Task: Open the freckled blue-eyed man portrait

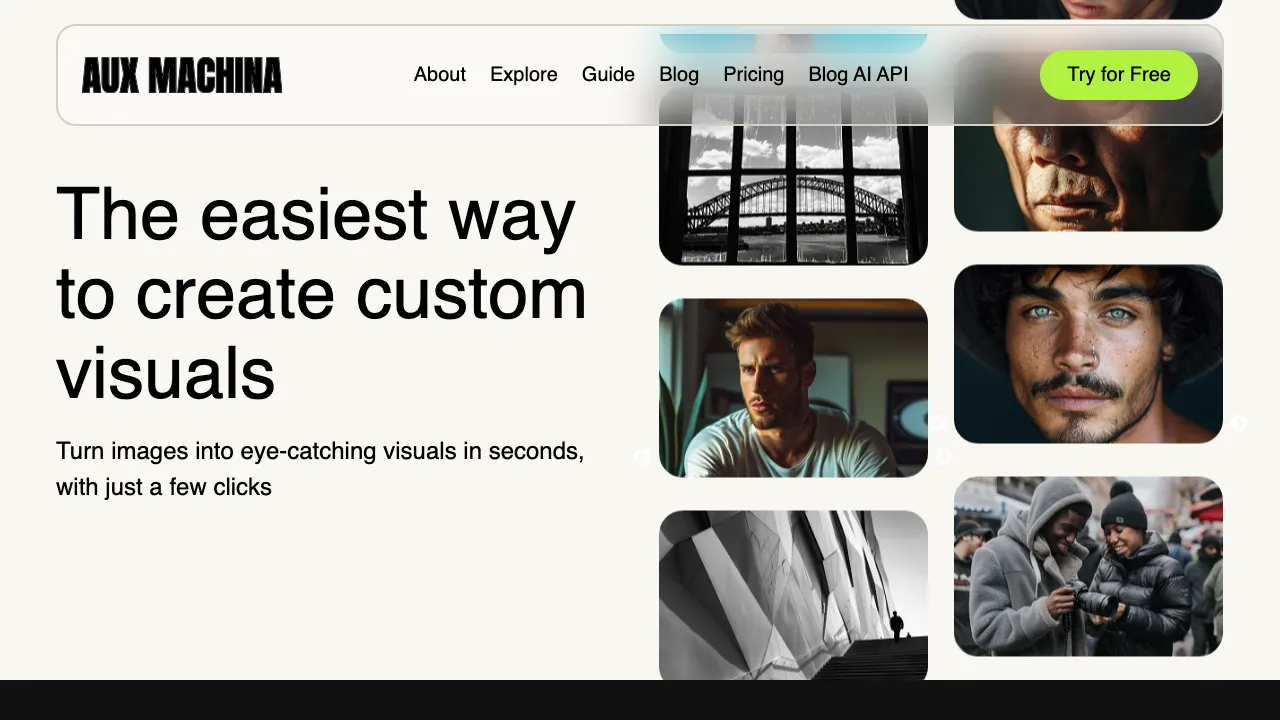Action: [x=1088, y=353]
